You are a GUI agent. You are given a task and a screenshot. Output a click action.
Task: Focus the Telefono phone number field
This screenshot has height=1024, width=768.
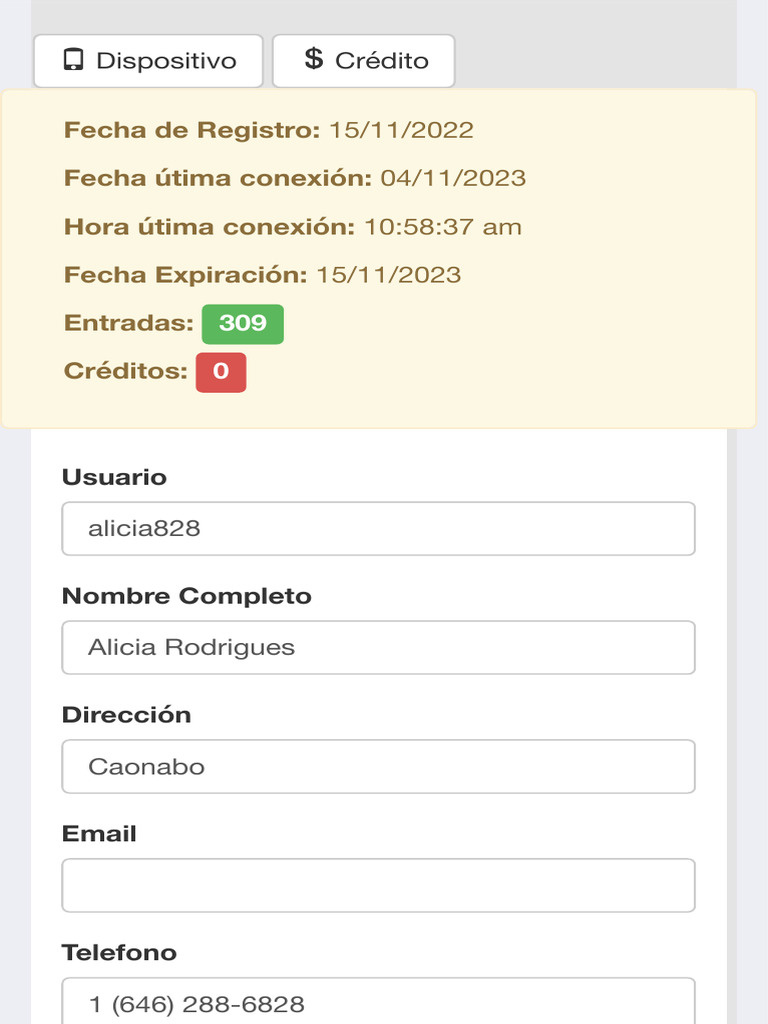378,1003
